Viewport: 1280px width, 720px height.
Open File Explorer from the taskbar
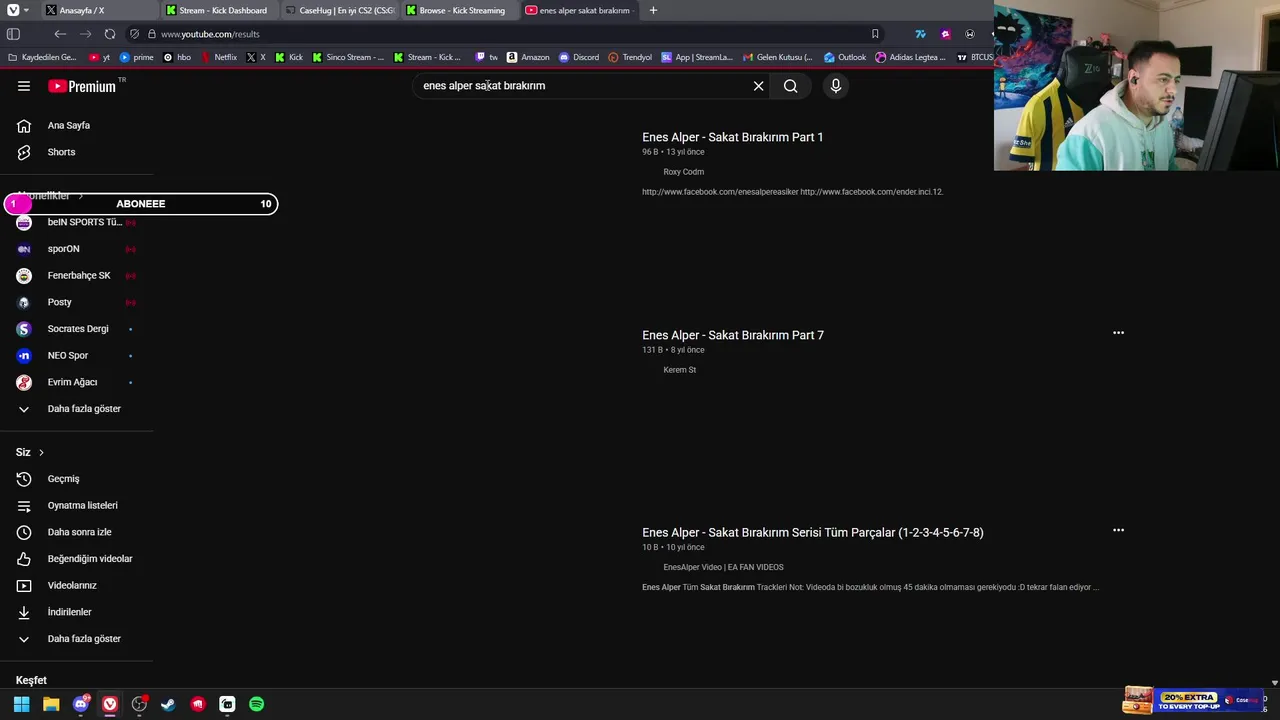(x=51, y=704)
